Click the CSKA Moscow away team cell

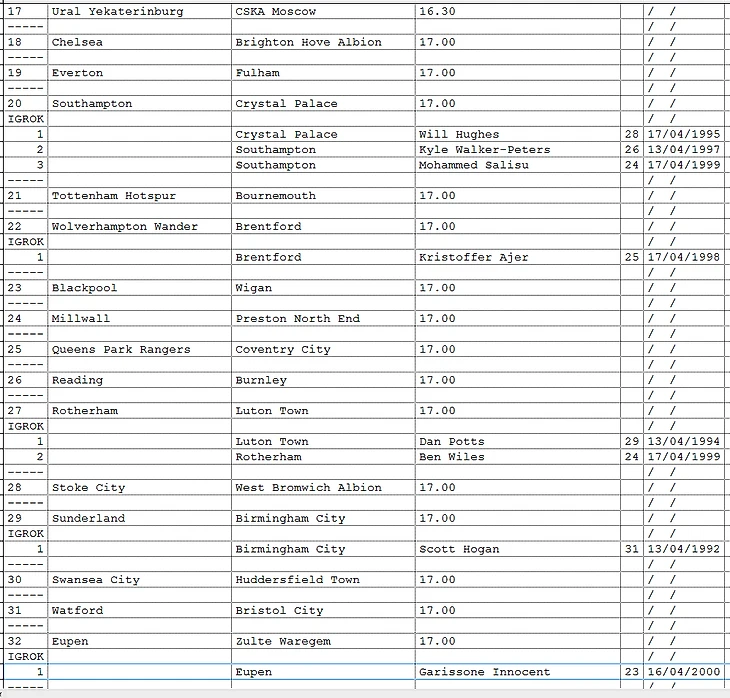(x=276, y=12)
